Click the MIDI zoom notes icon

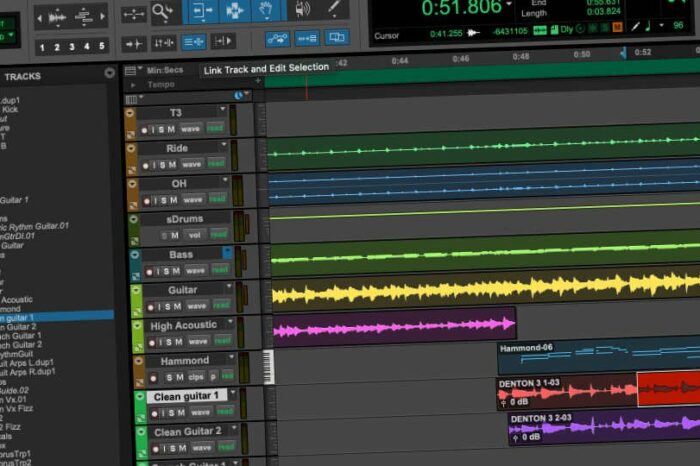[x=83, y=17]
